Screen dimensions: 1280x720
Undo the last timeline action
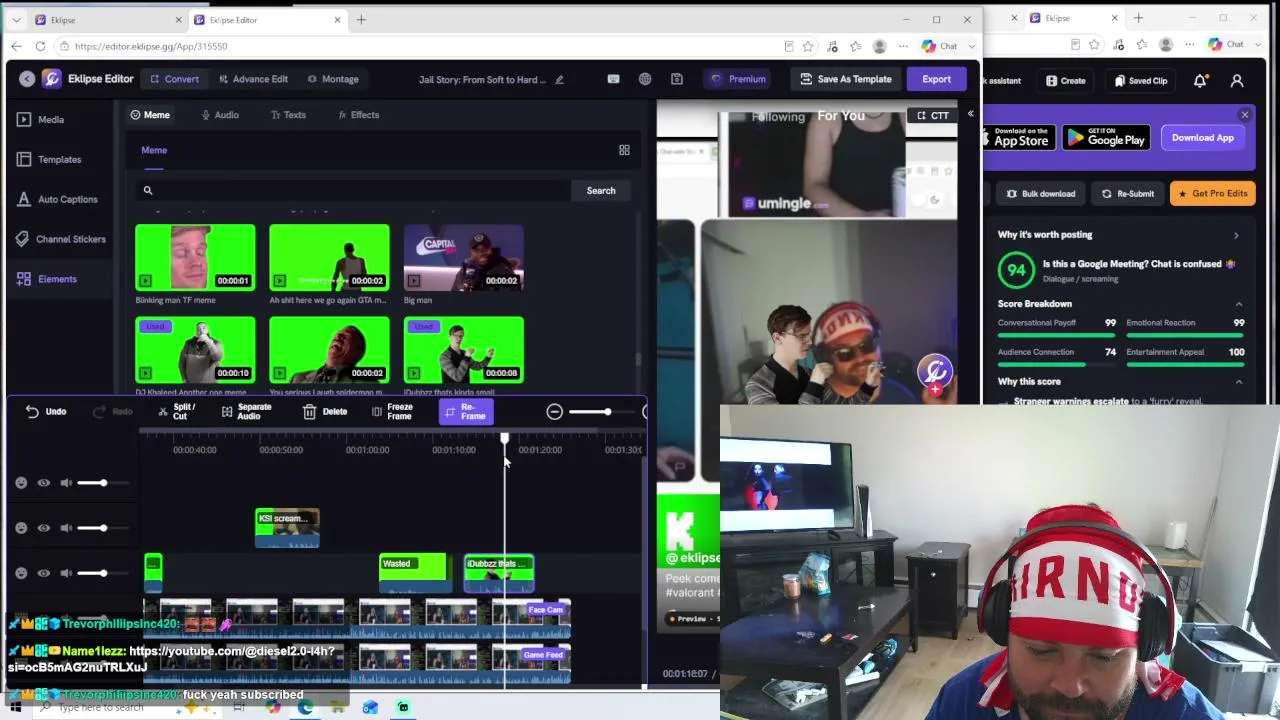pos(46,412)
